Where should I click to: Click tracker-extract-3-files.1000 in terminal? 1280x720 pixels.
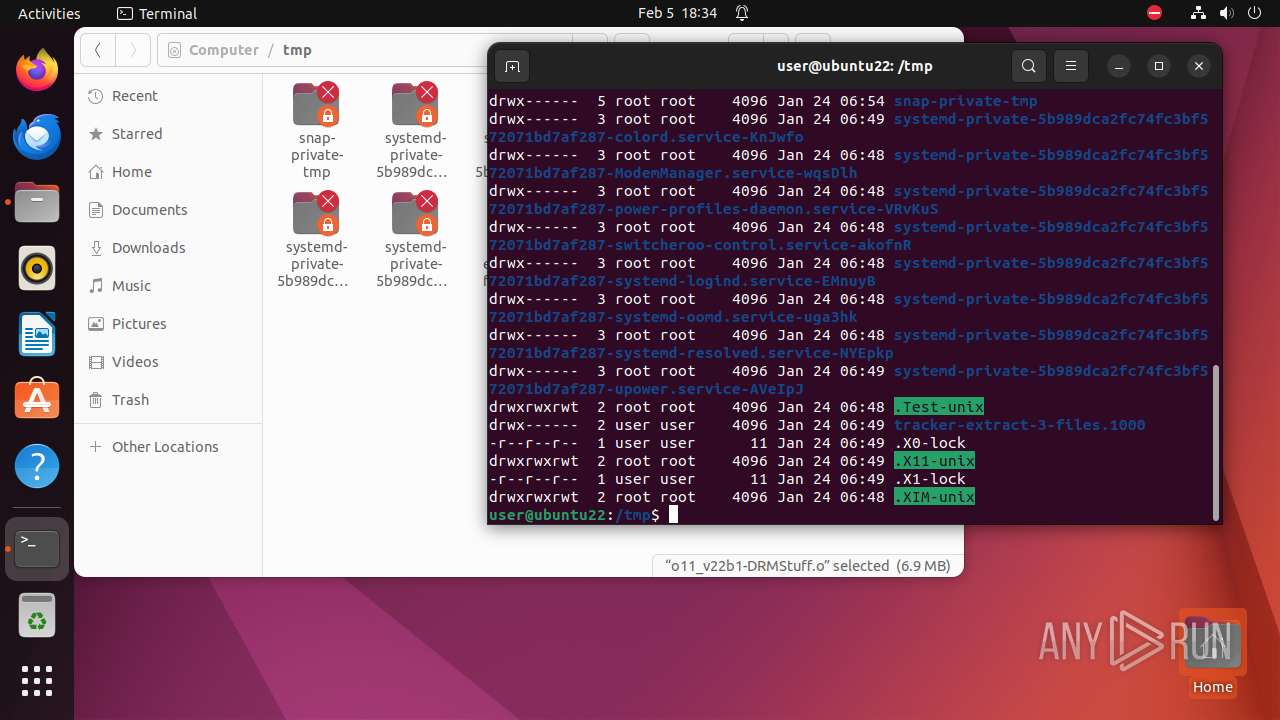point(1020,425)
